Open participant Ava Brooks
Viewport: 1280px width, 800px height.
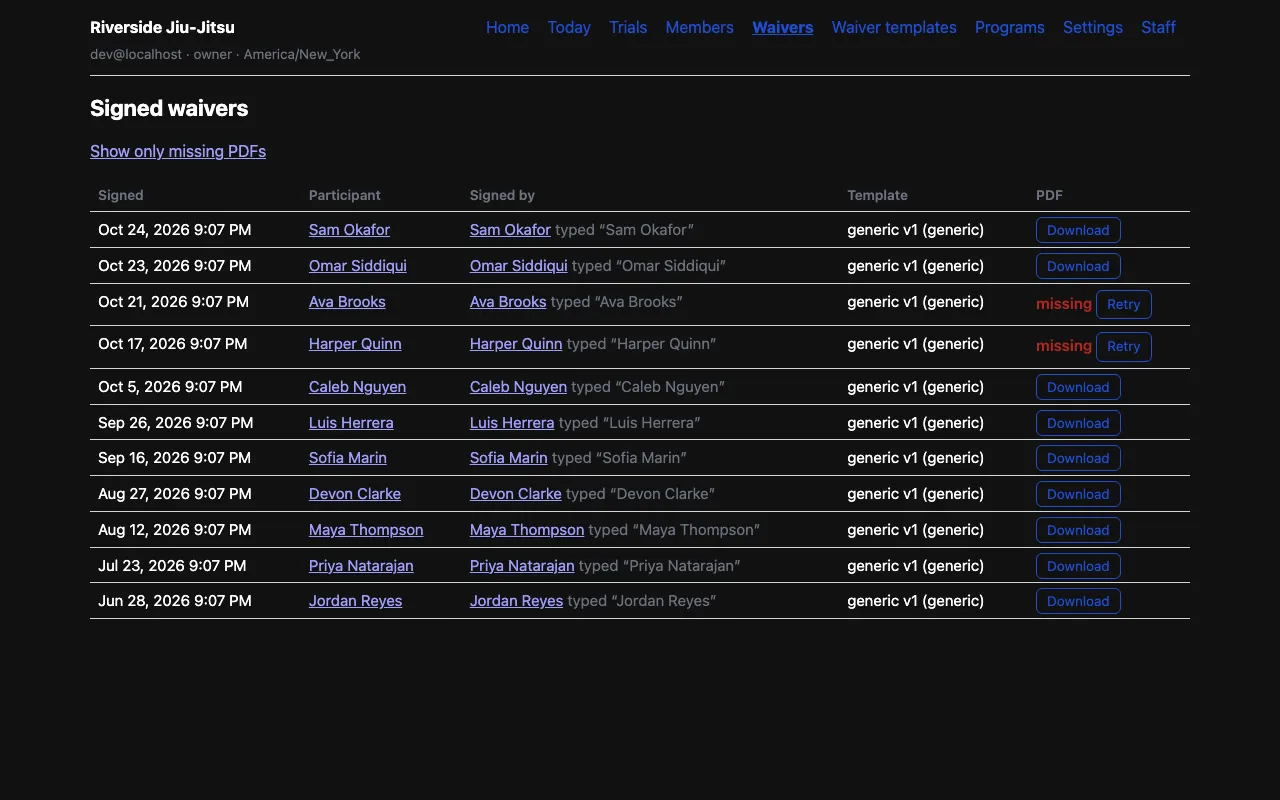tap(347, 302)
